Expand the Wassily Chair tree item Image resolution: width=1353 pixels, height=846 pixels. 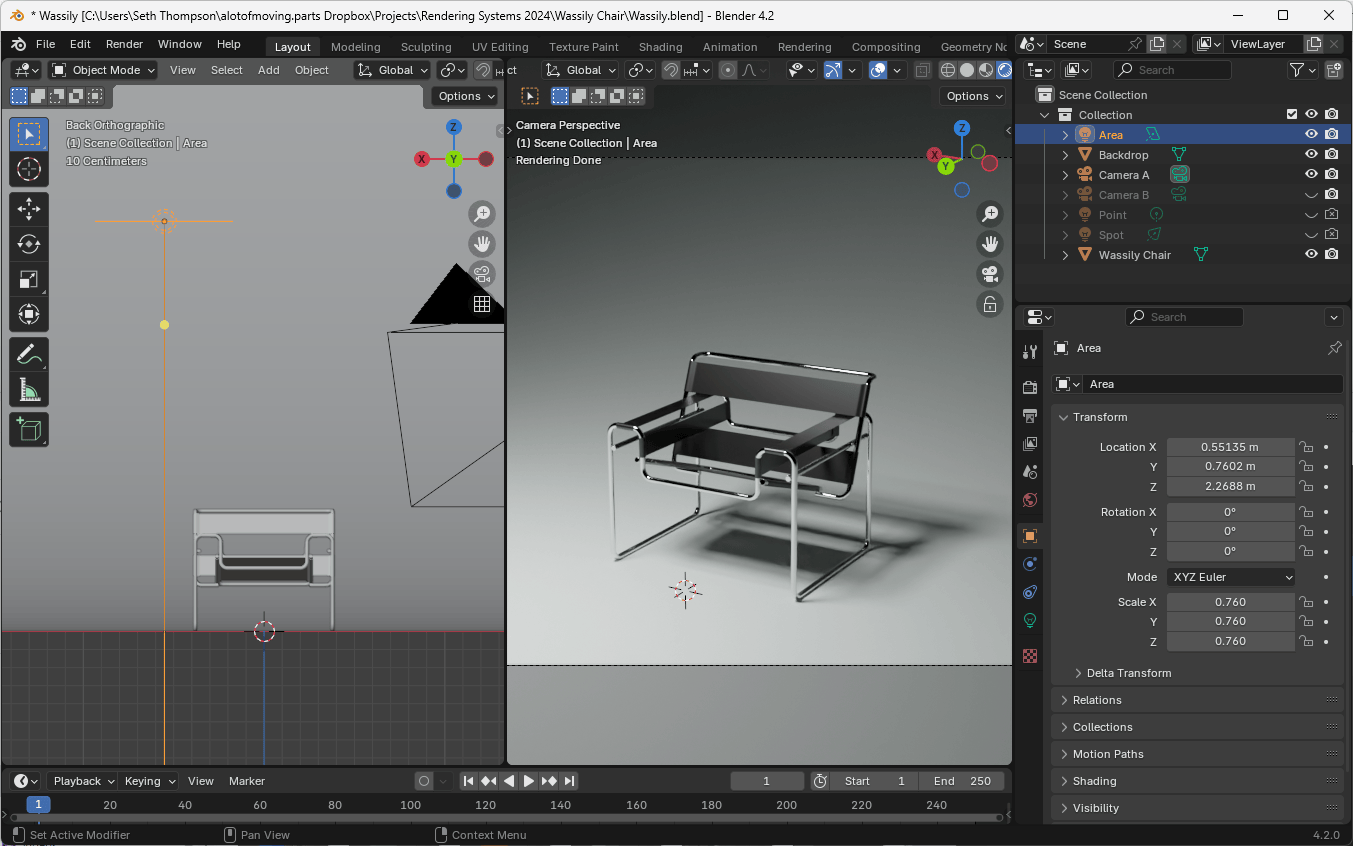coord(1065,255)
